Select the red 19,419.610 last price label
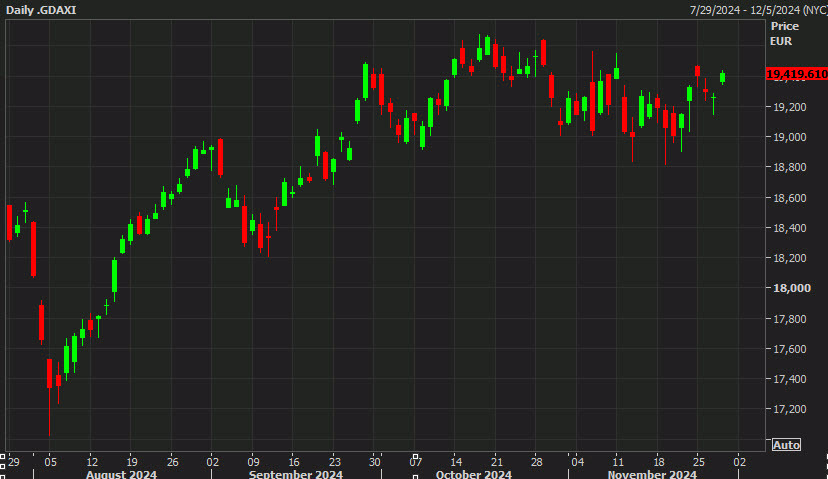This screenshot has height=479, width=828. [796, 74]
